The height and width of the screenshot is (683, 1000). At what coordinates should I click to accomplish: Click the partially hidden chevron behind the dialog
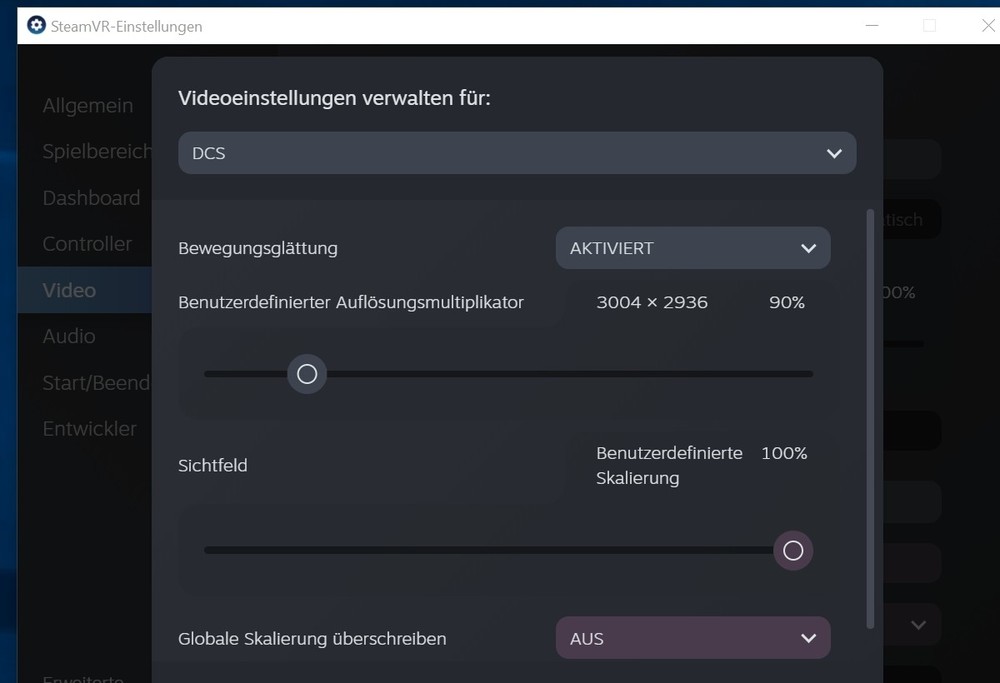(x=918, y=625)
